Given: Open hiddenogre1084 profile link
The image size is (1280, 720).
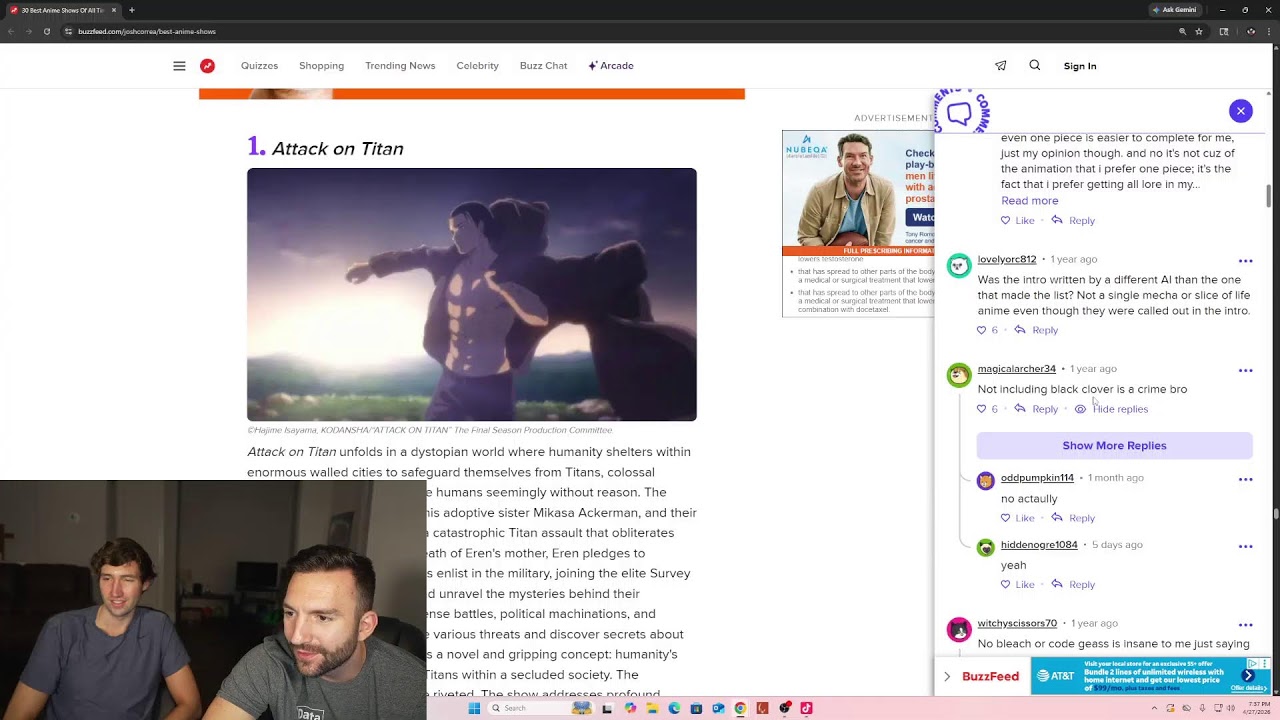Looking at the screenshot, I should (x=1039, y=545).
